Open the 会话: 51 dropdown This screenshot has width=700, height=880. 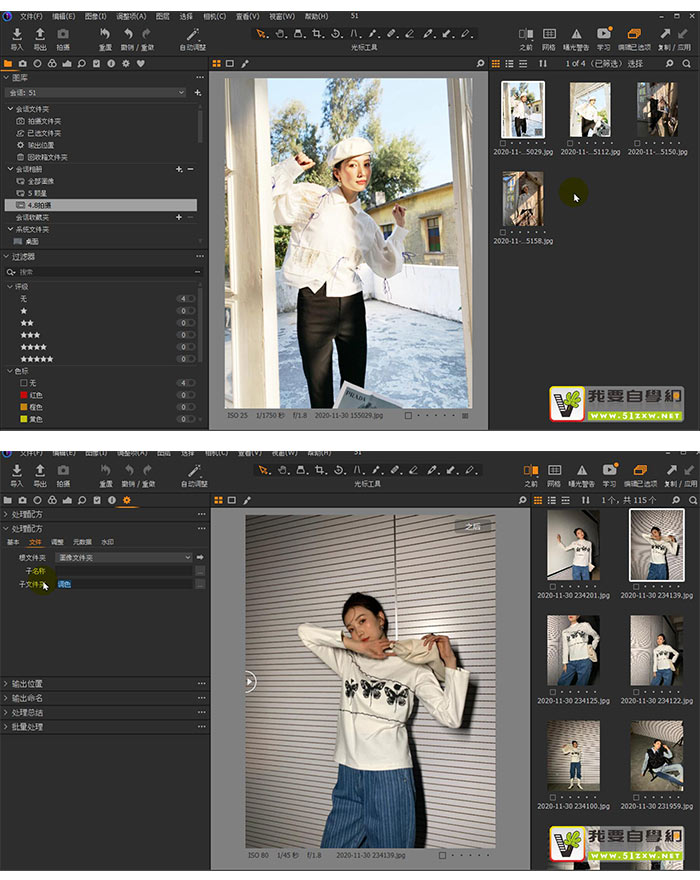tap(95, 93)
